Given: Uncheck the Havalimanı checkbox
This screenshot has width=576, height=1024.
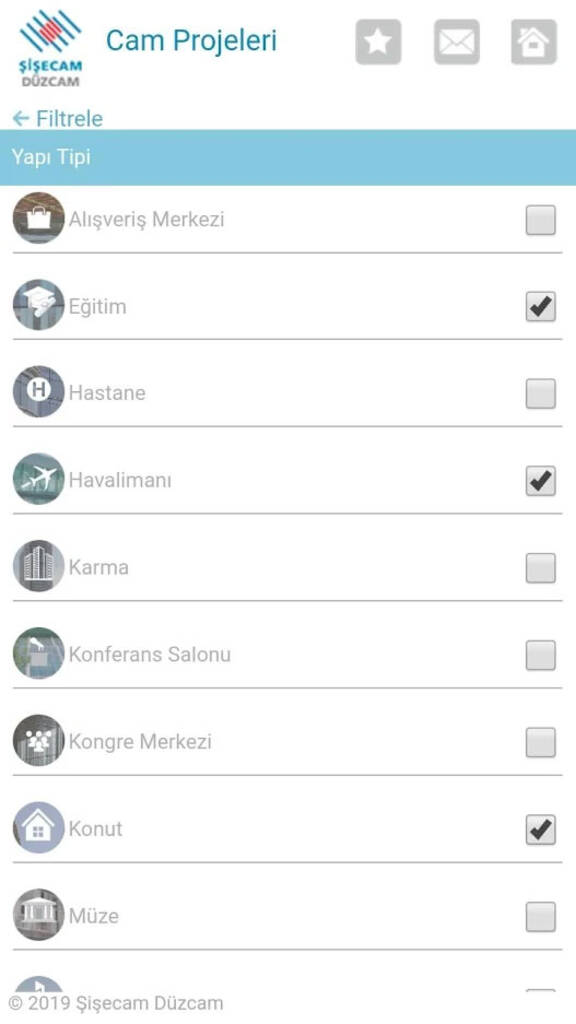Looking at the screenshot, I should (x=541, y=481).
